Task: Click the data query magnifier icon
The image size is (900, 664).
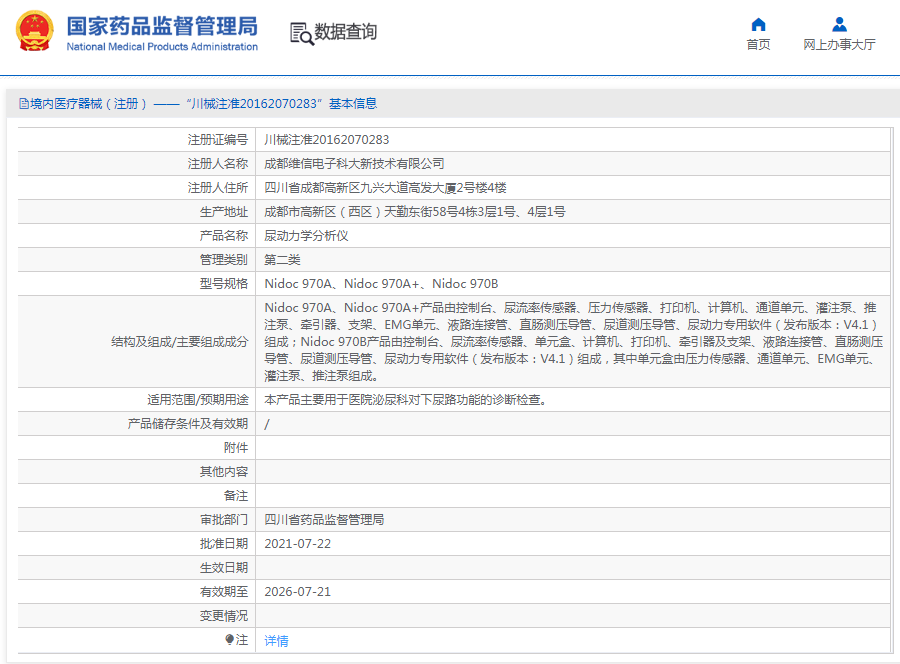Action: coord(301,33)
